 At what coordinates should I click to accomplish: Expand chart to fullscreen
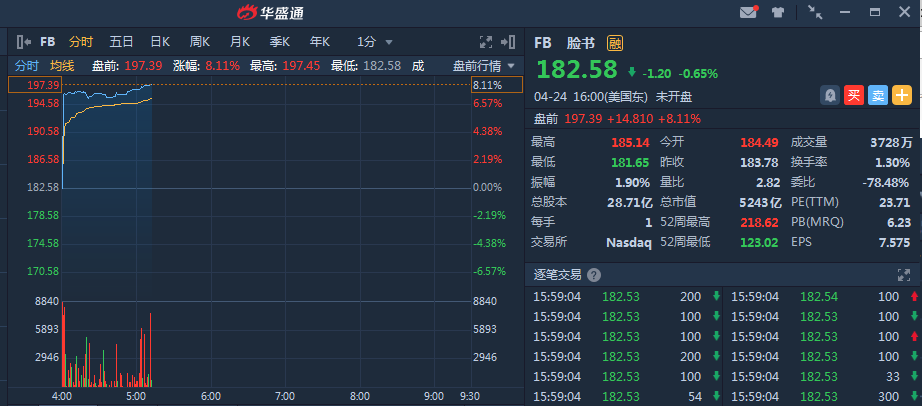(x=487, y=42)
